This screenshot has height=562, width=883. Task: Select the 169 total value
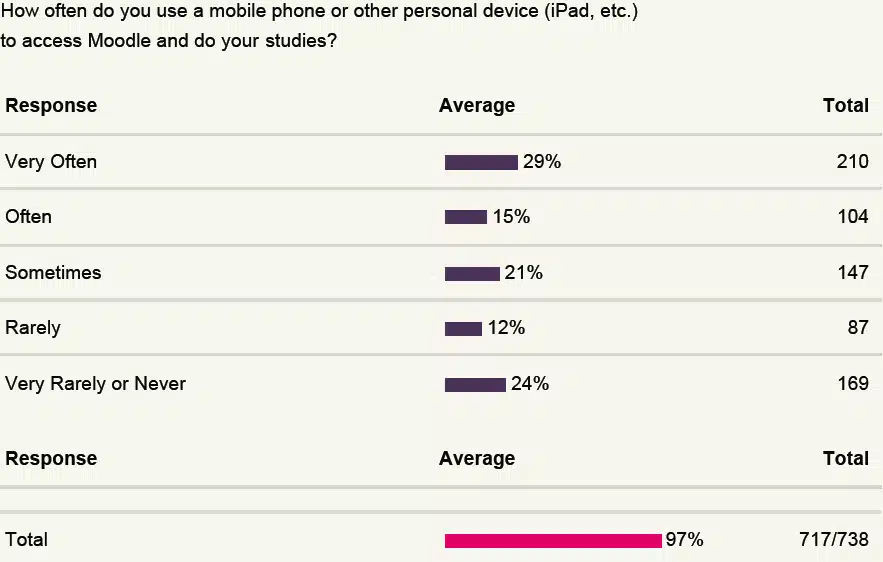click(853, 383)
